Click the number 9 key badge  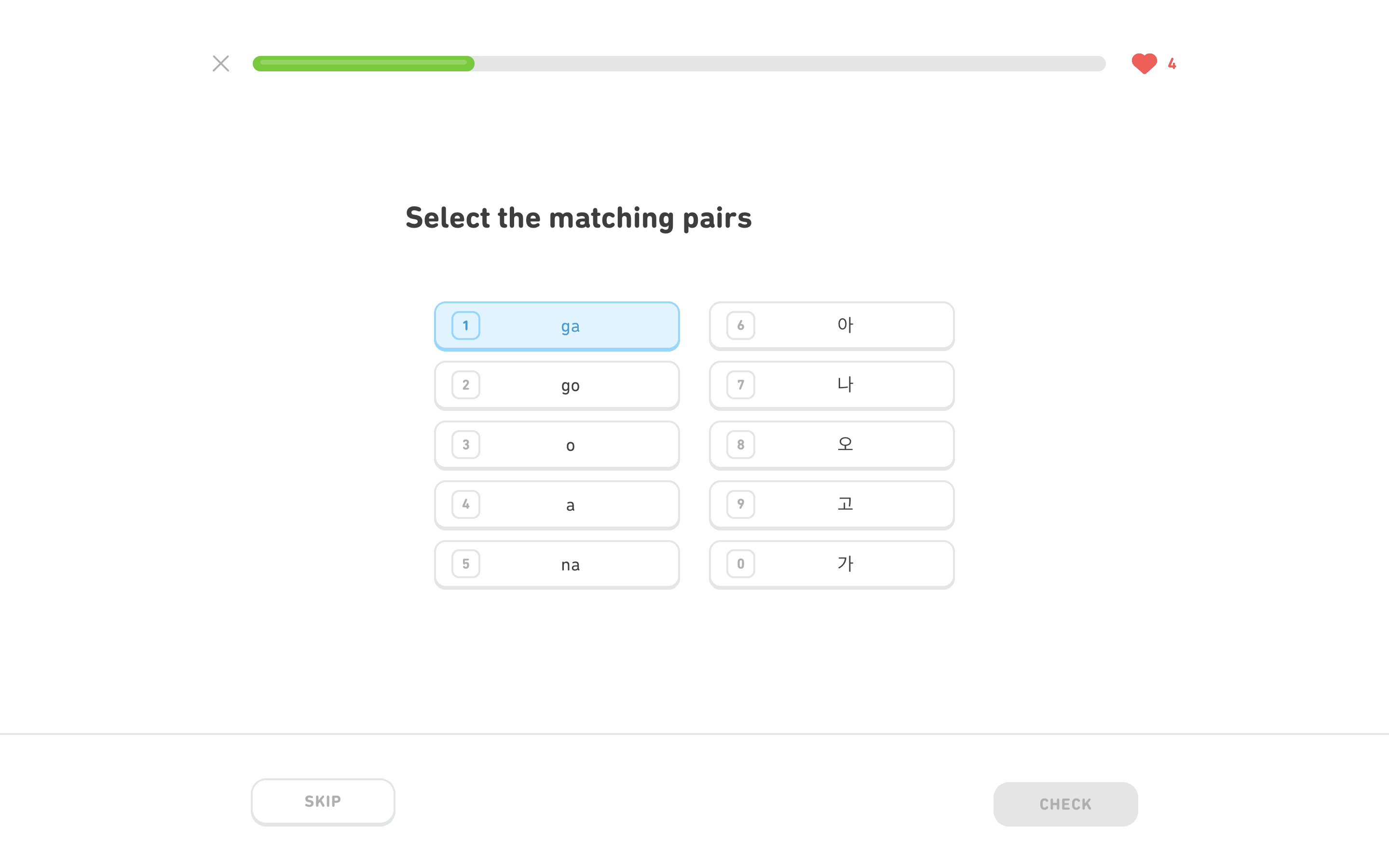pyautogui.click(x=740, y=504)
